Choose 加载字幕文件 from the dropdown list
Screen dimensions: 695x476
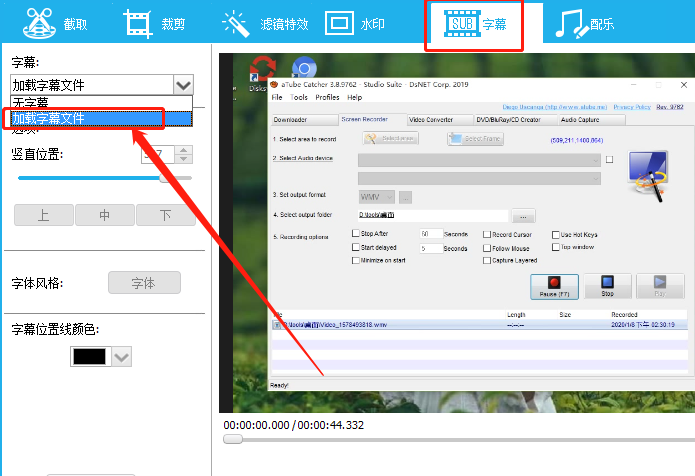[x=100, y=118]
